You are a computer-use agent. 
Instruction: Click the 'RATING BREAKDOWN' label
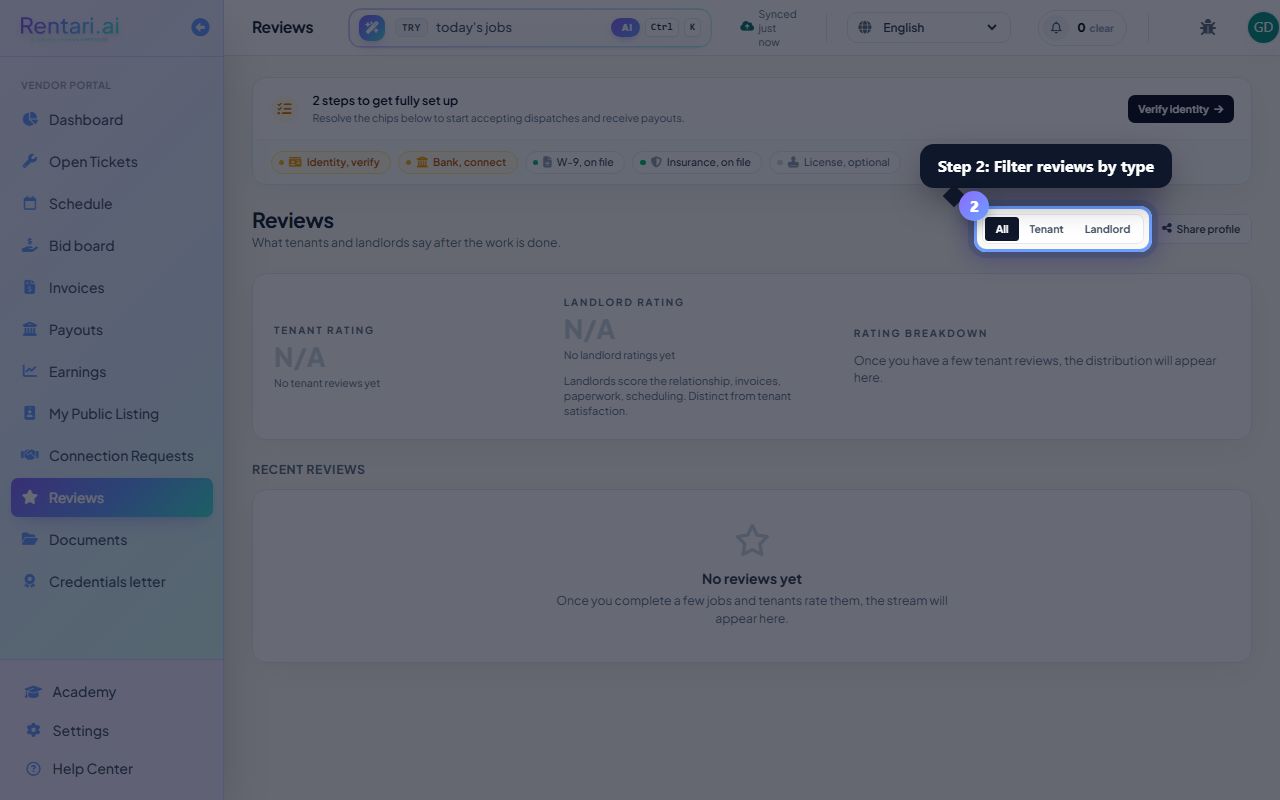[x=920, y=333]
